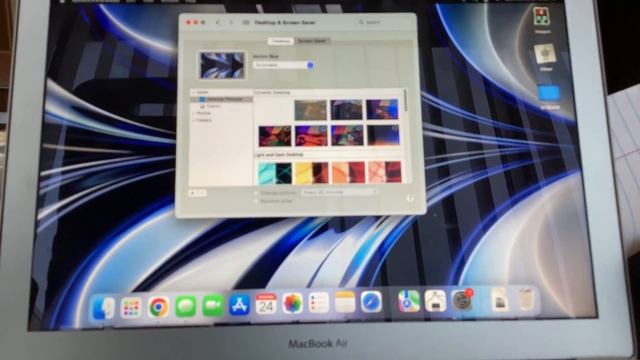The width and height of the screenshot is (640, 360).
Task: Select the orange Light and Dark wallpaper
Action: coord(348,172)
